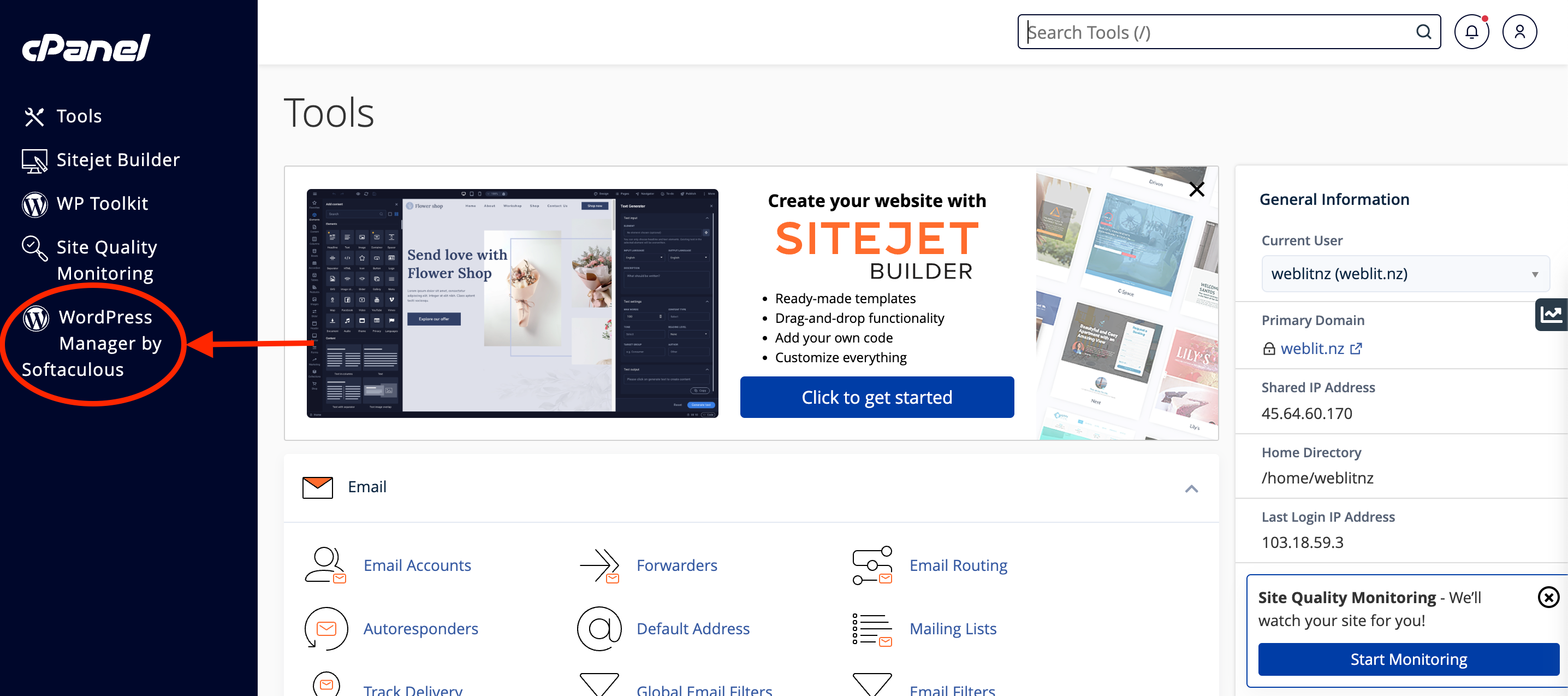Click the Tools page heading
1568x696 pixels.
tap(329, 113)
